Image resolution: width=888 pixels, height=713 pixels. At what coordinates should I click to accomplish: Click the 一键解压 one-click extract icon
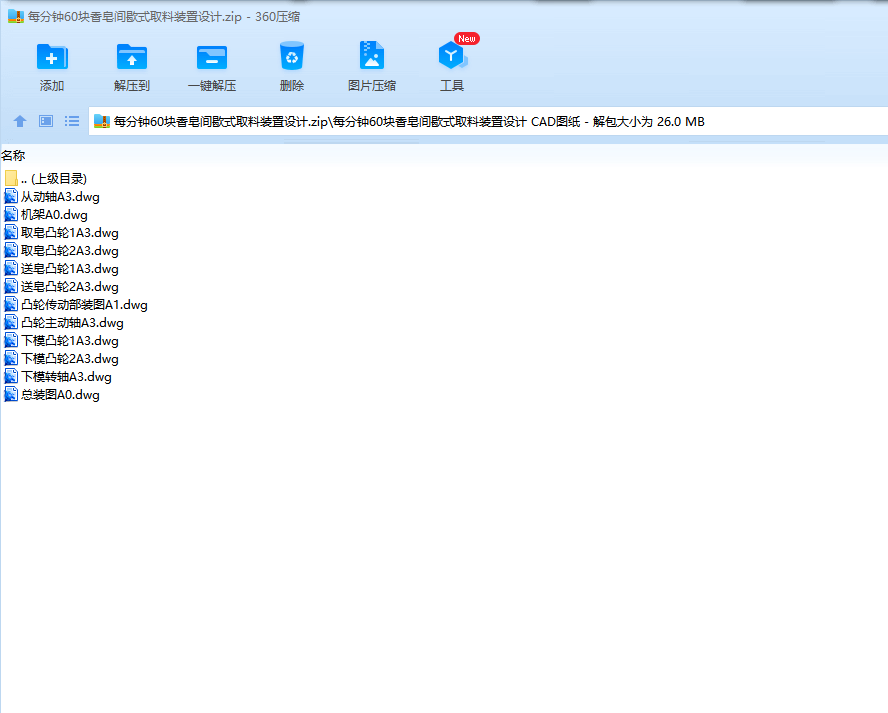tap(212, 58)
